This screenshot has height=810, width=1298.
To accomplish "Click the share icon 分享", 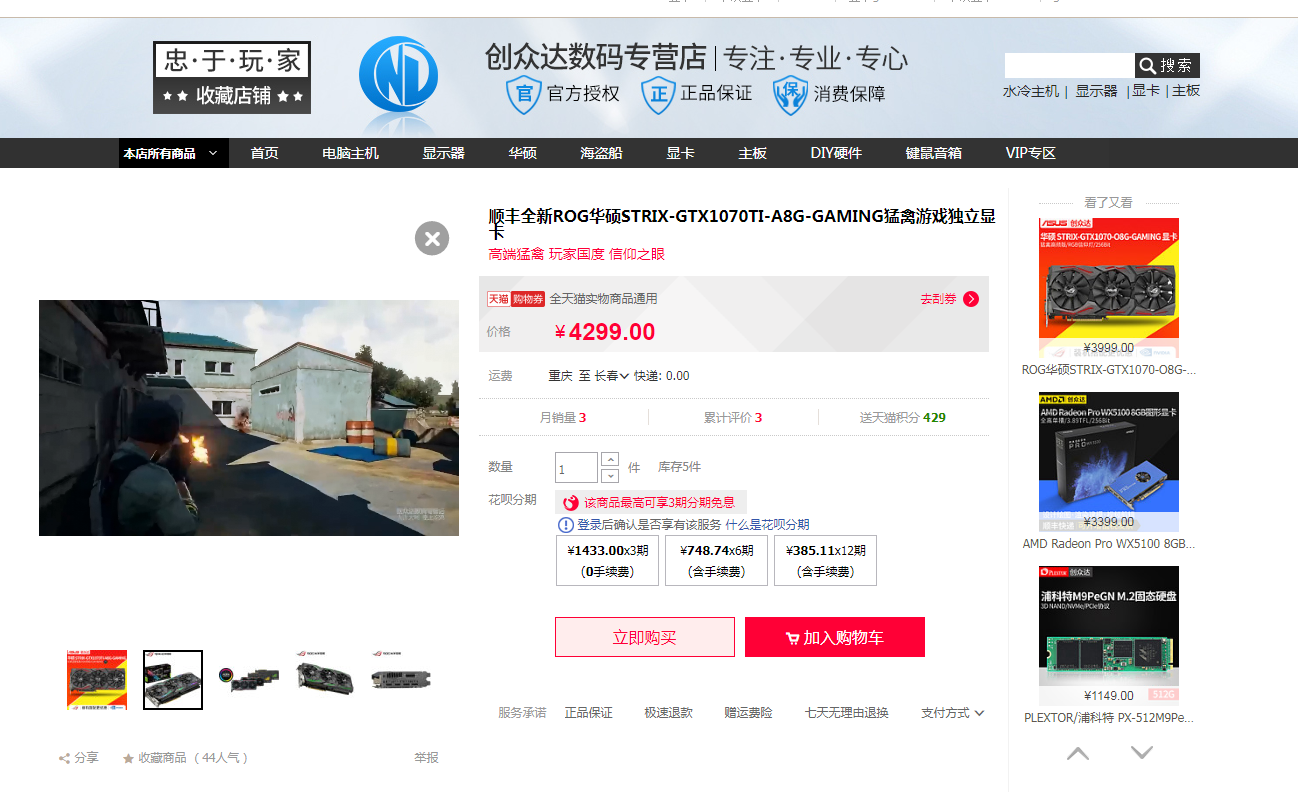I will pyautogui.click(x=65, y=759).
